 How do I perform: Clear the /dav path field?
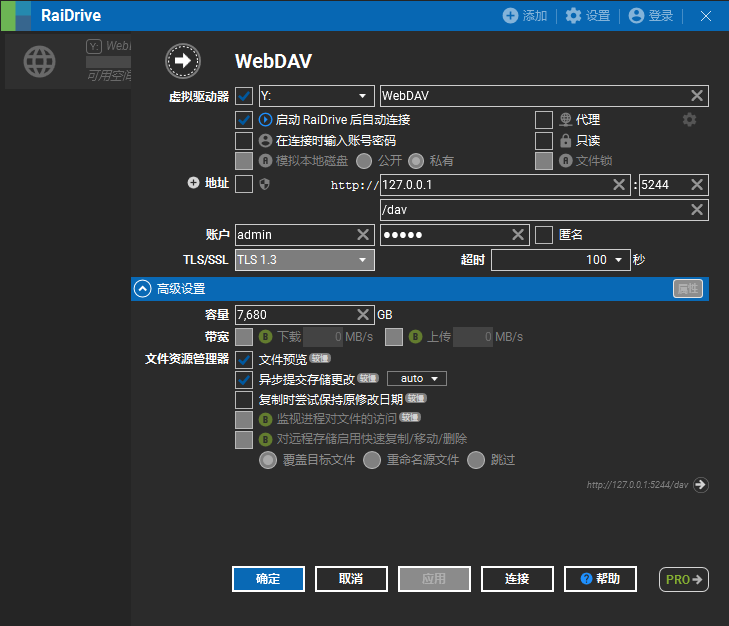pyautogui.click(x=697, y=210)
